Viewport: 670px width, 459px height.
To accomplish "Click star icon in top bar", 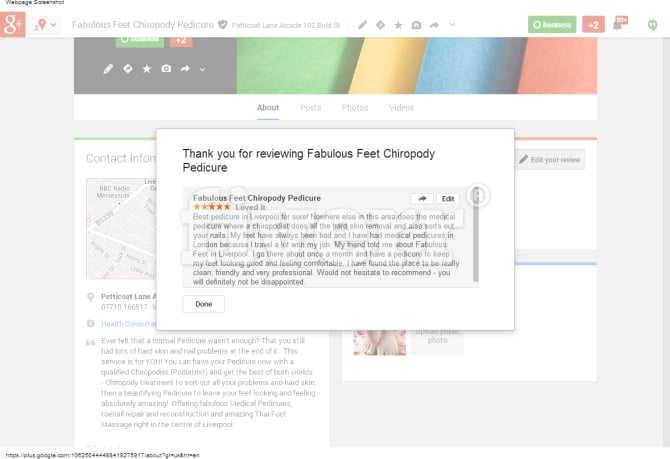I will [x=398, y=25].
